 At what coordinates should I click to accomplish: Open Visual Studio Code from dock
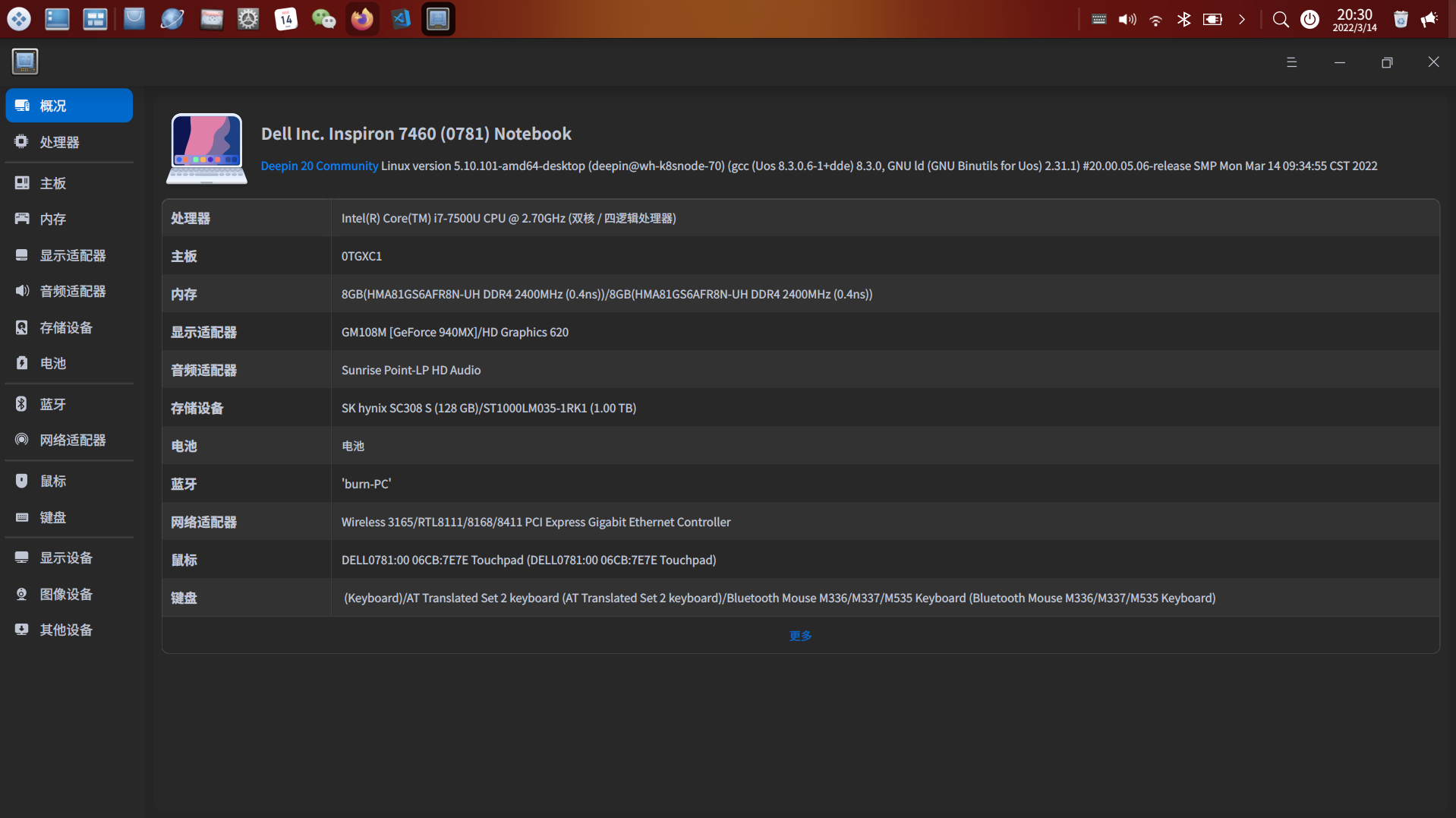[401, 19]
